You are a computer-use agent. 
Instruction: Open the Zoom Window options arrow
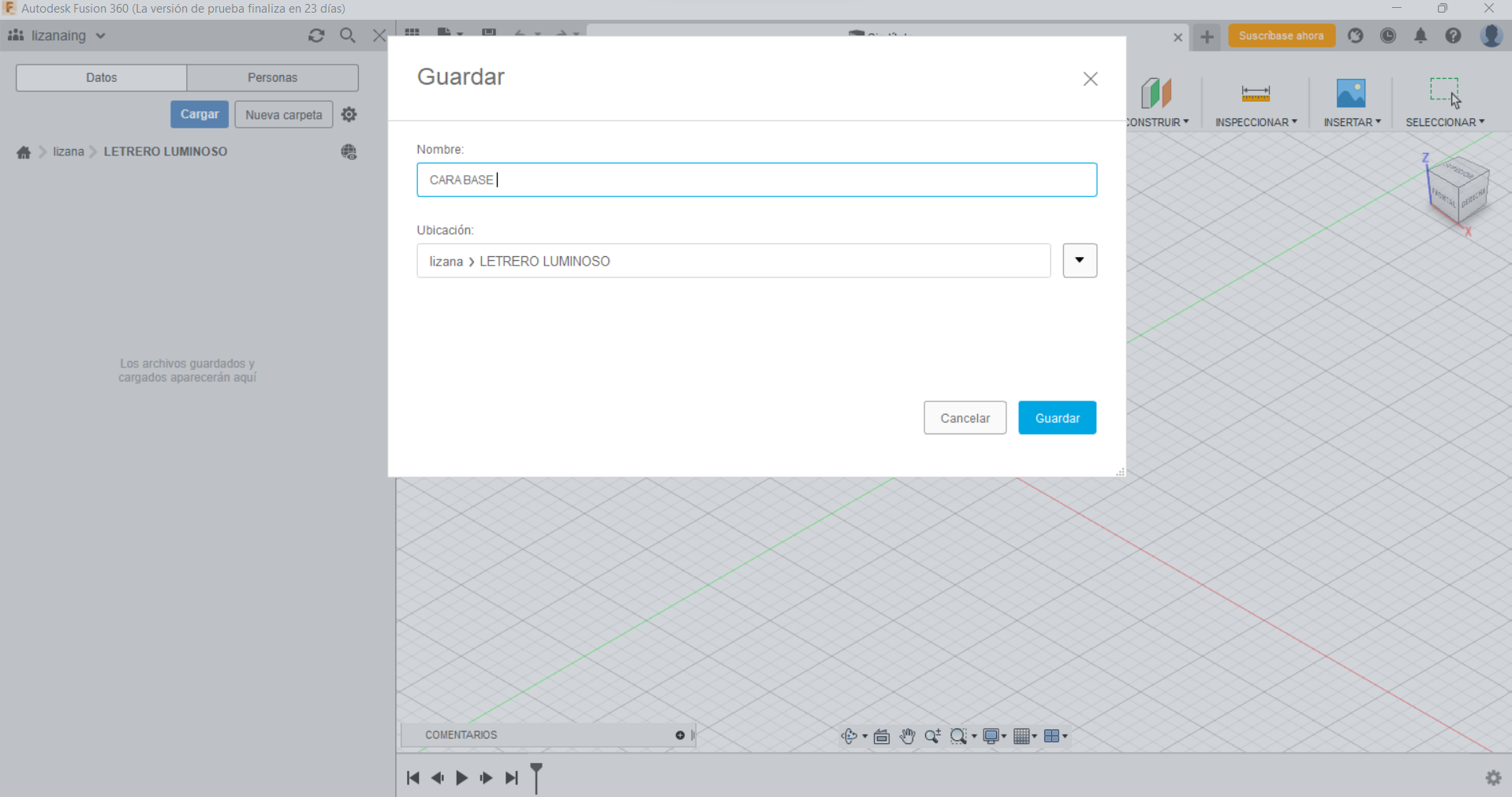(x=974, y=737)
